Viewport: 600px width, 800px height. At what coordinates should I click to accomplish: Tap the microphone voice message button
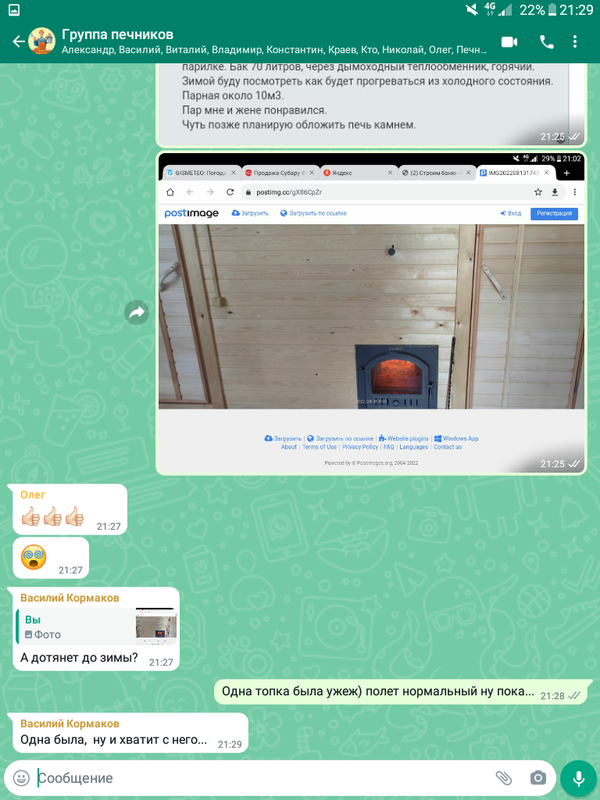tap(579, 778)
